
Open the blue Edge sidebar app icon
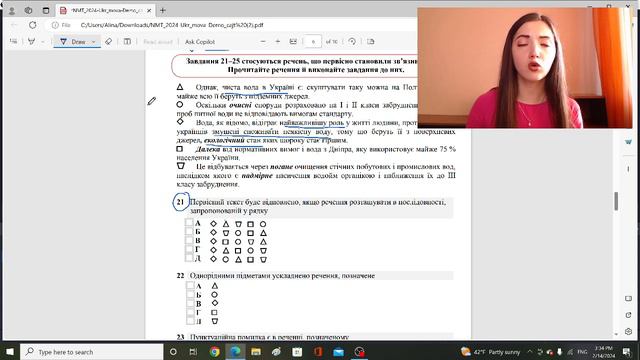point(628,142)
